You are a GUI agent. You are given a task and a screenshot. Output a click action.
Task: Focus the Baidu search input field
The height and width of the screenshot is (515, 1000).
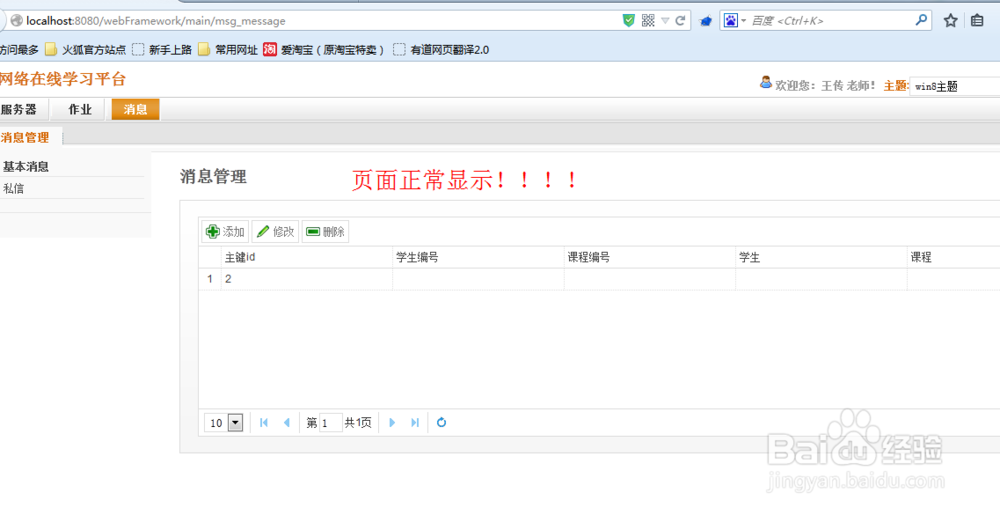click(x=830, y=20)
